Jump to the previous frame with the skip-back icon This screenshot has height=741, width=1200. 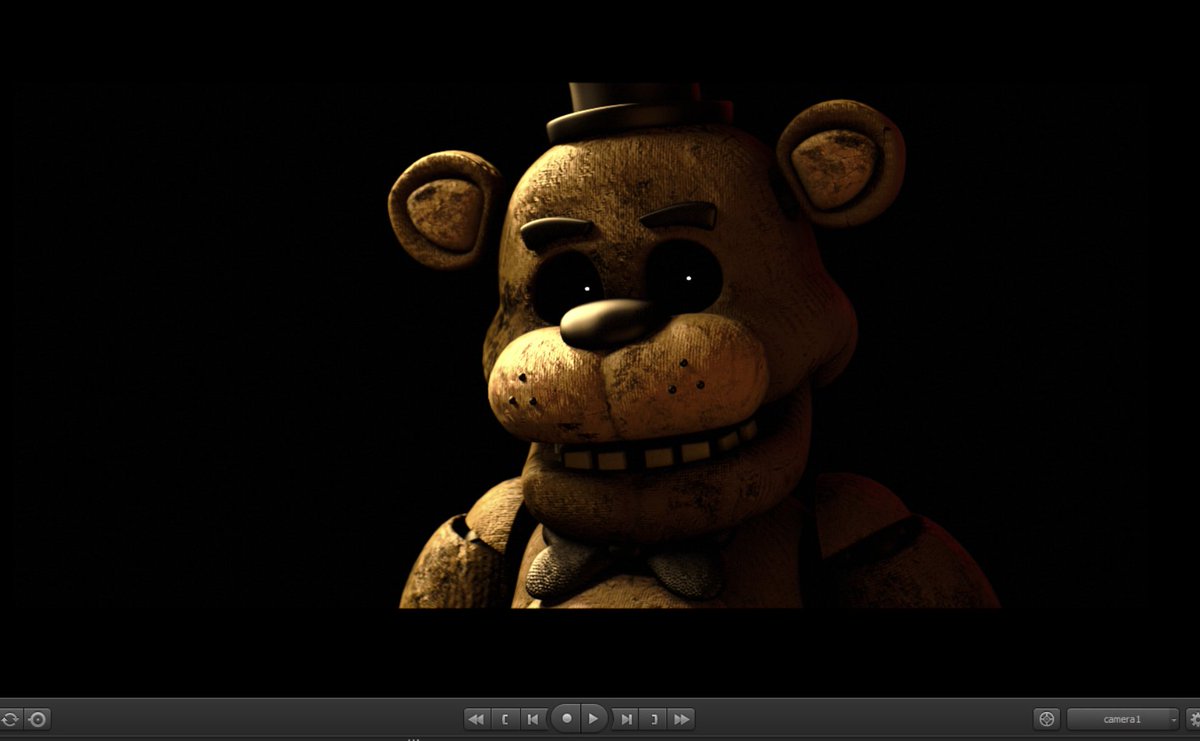click(x=533, y=718)
